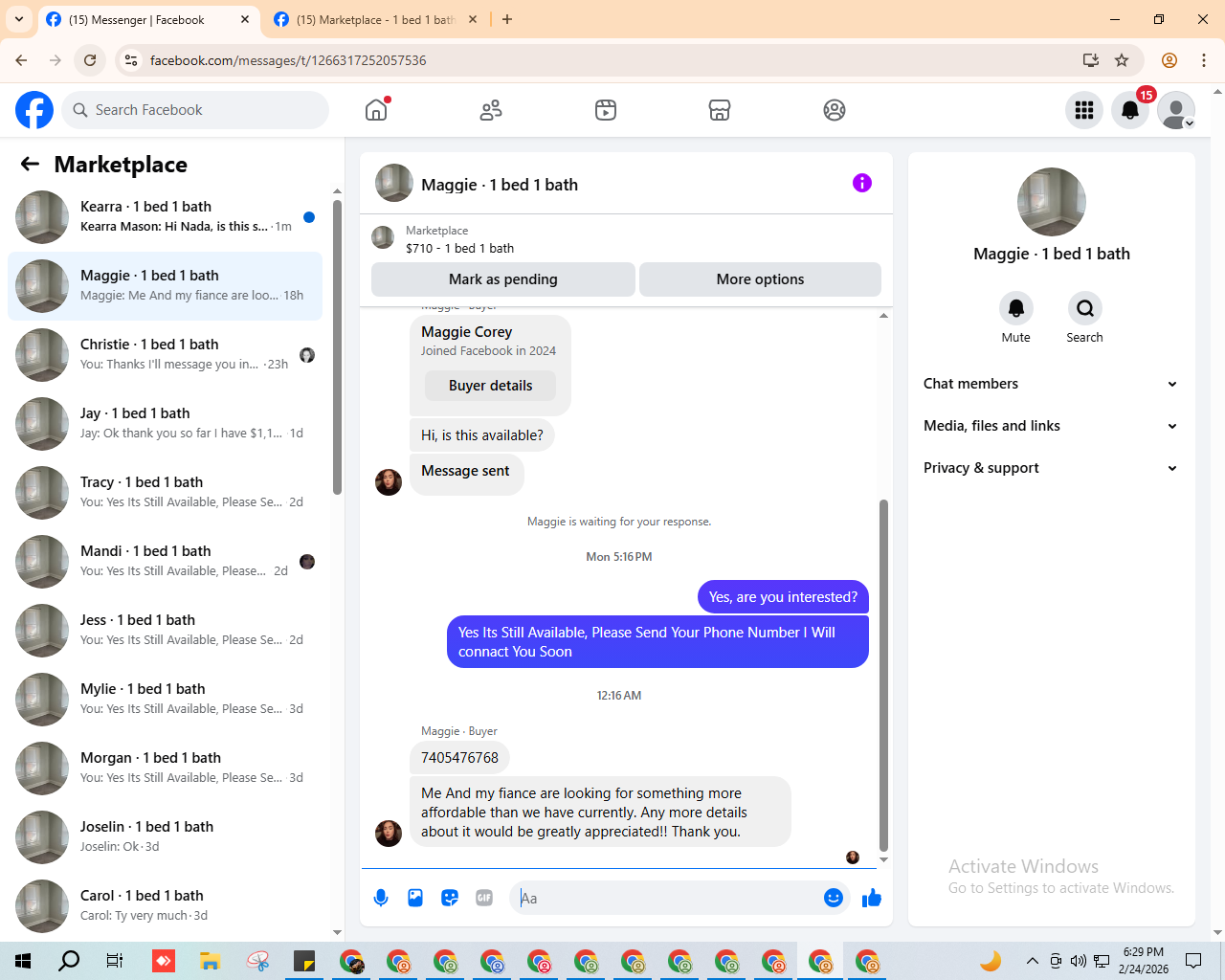Click the install app icon in address bar
Screen dimensions: 1225x980
pyautogui.click(x=1090, y=60)
